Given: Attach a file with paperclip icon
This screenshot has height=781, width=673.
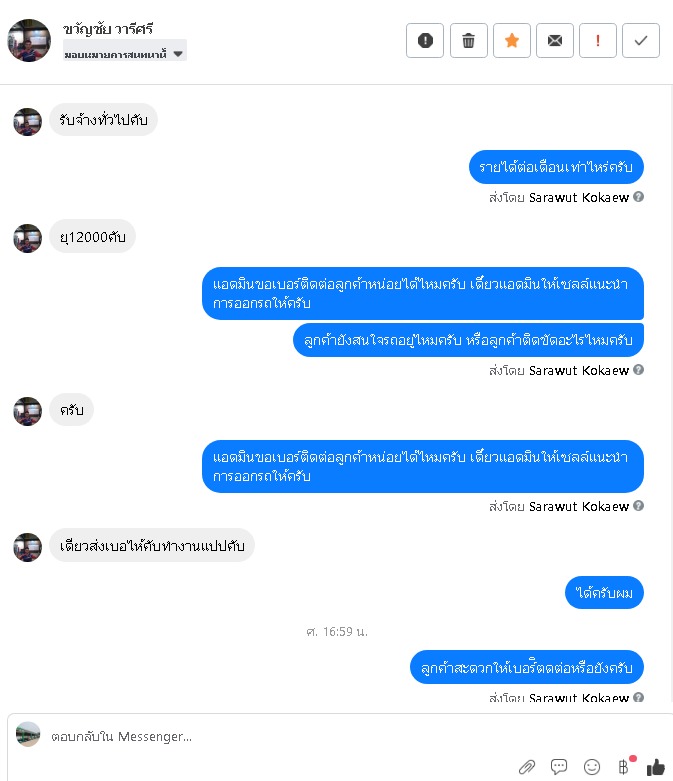Looking at the screenshot, I should (x=527, y=767).
